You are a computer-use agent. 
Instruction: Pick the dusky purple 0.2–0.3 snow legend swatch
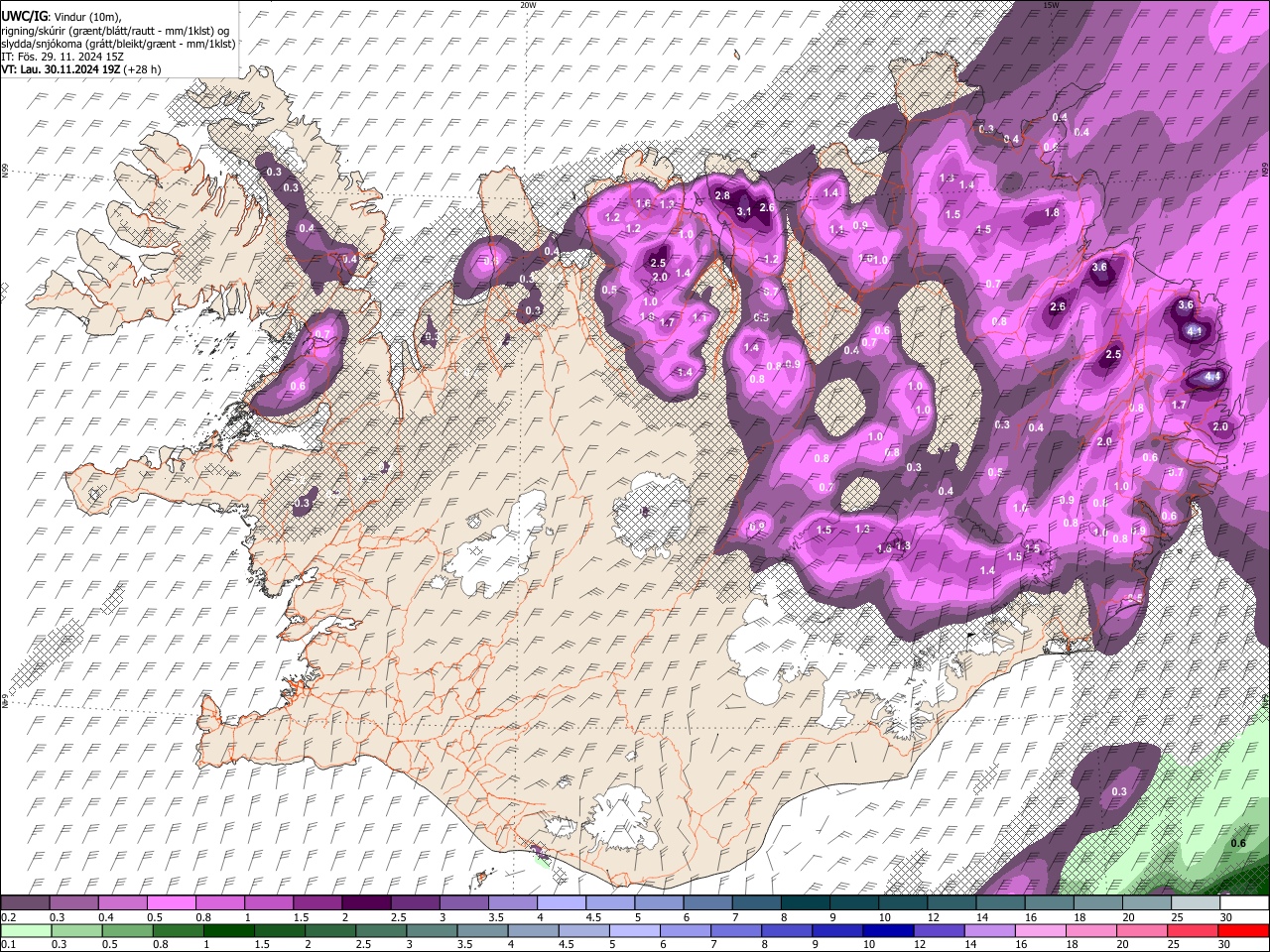click(x=27, y=903)
